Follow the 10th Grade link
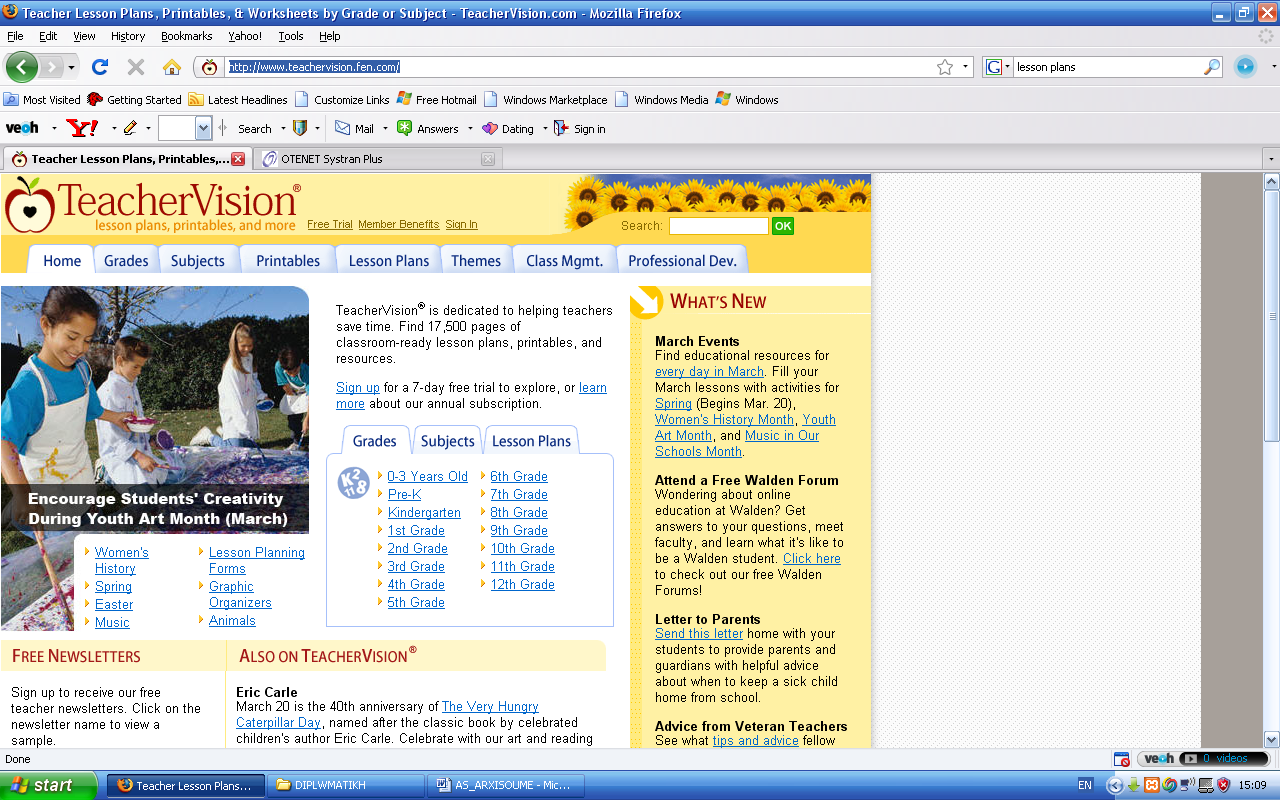Image resolution: width=1280 pixels, height=800 pixels. pyautogui.click(x=522, y=548)
